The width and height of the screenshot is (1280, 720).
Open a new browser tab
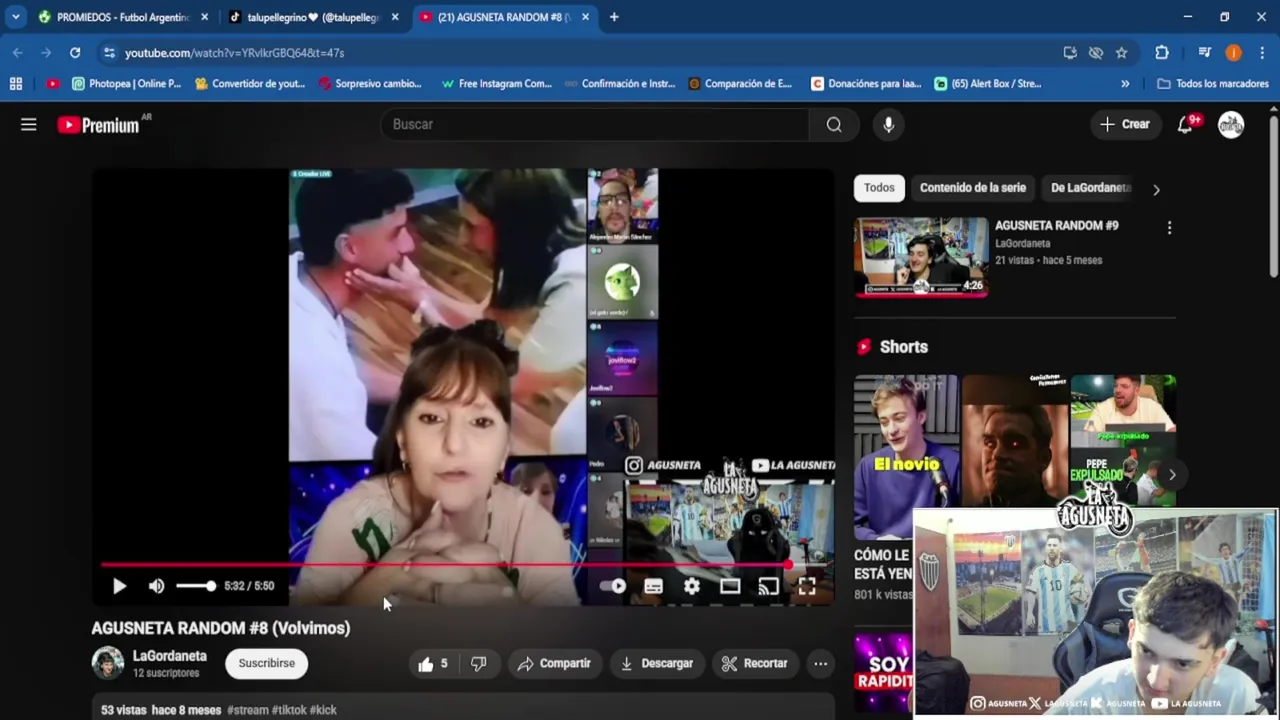click(614, 17)
